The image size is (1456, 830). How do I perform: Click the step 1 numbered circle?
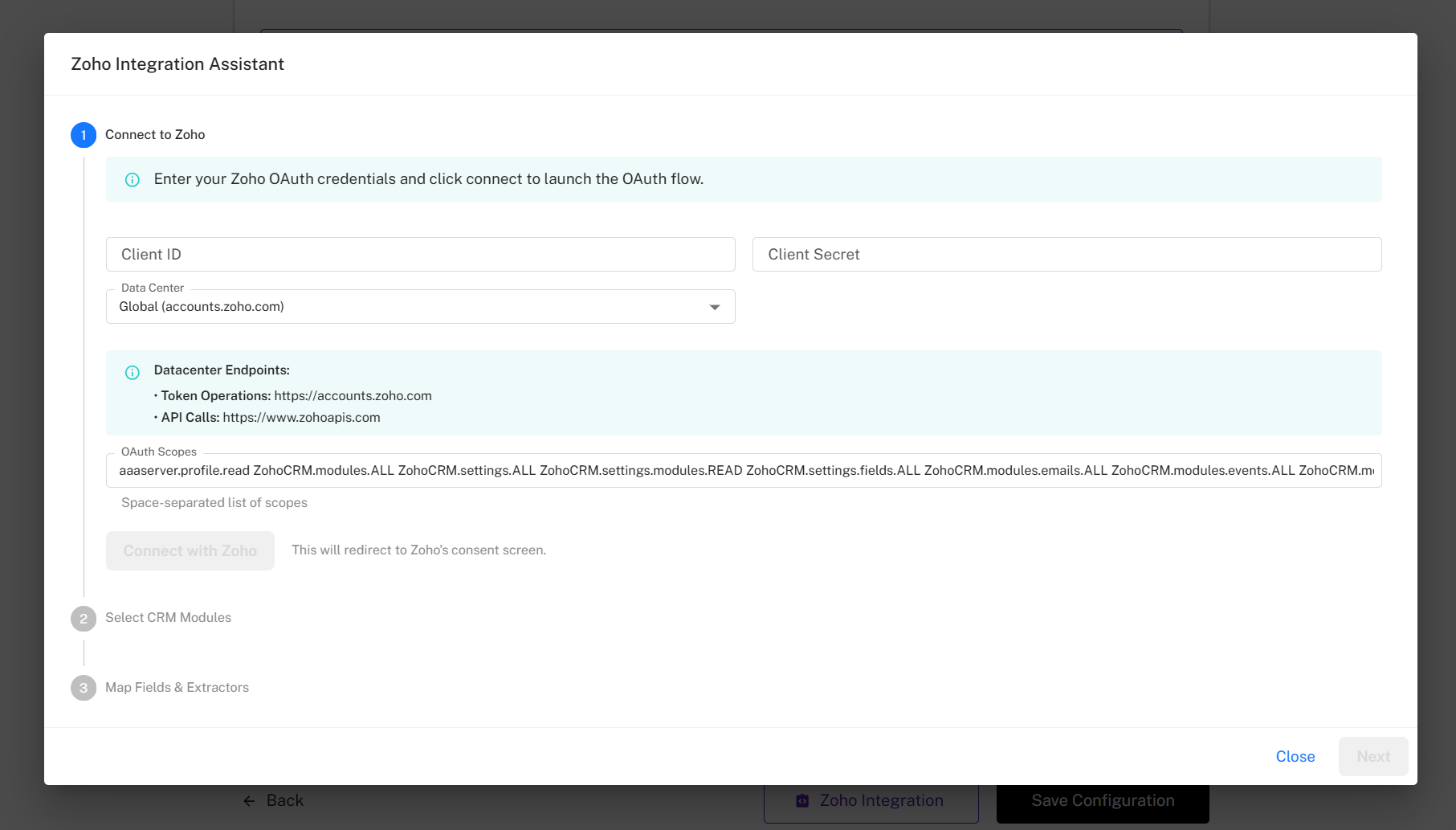point(84,135)
